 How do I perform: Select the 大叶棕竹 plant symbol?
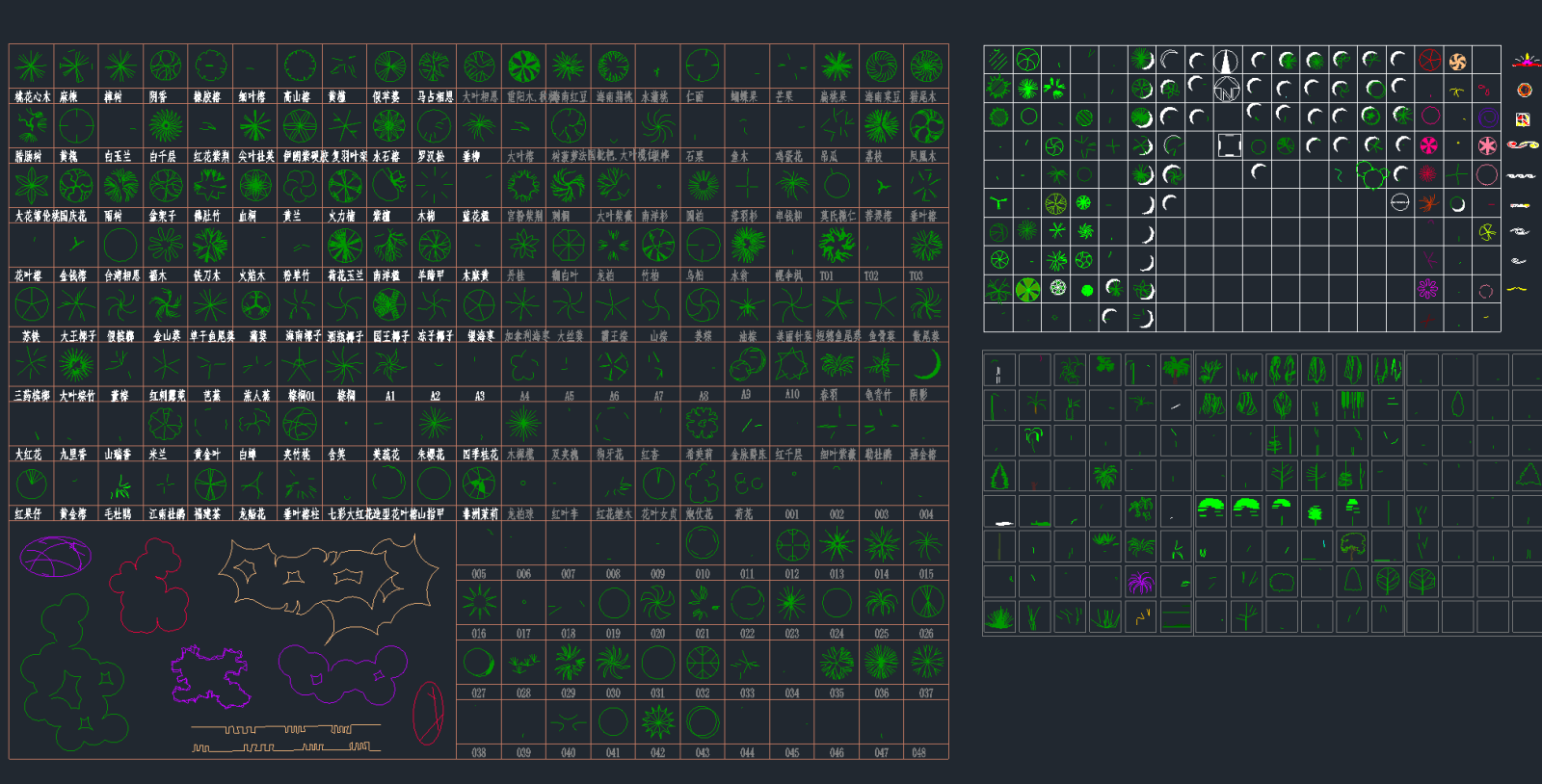click(75, 365)
